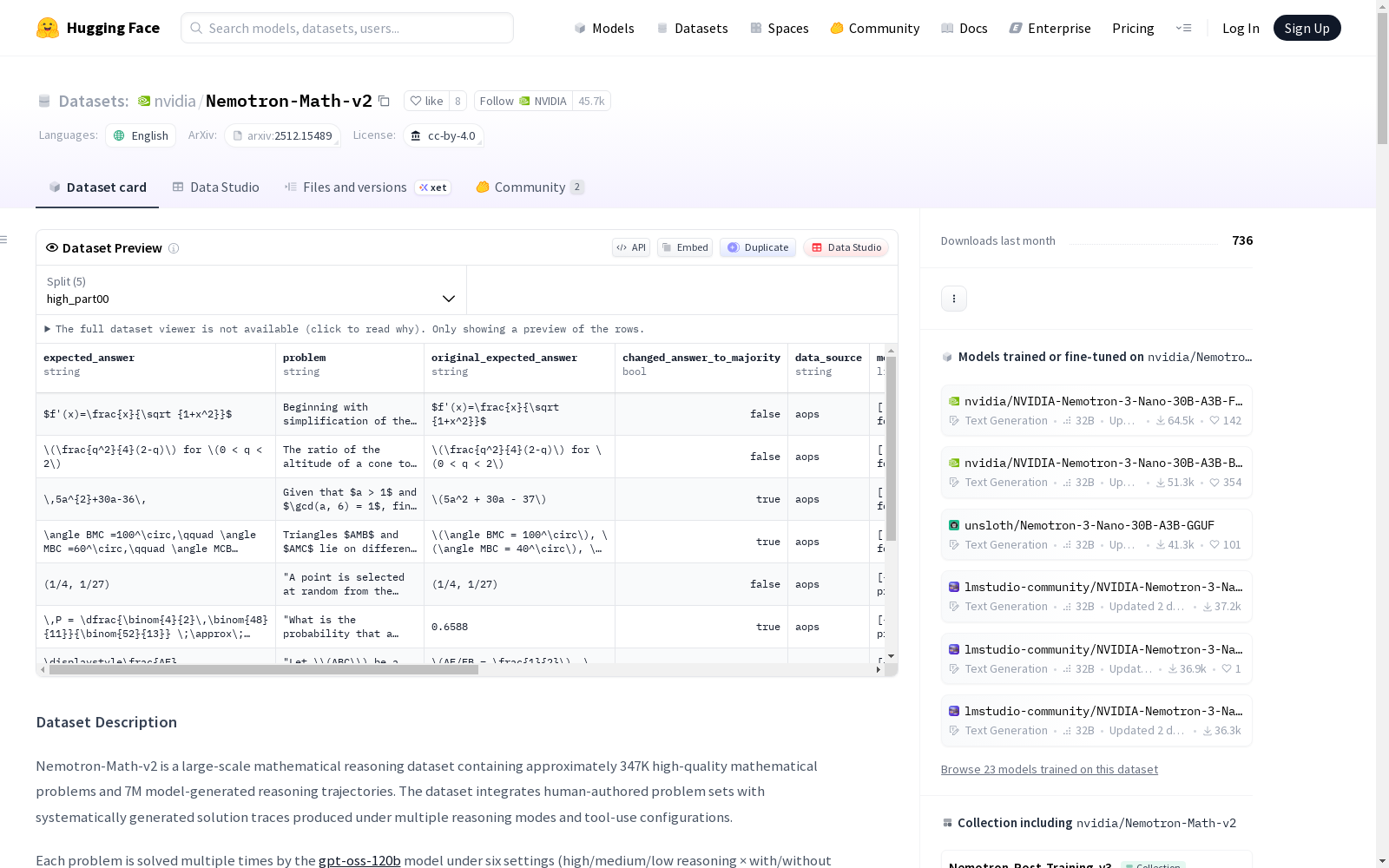The width and height of the screenshot is (1389, 868).
Task: Open Community in top navigation
Action: (875, 28)
